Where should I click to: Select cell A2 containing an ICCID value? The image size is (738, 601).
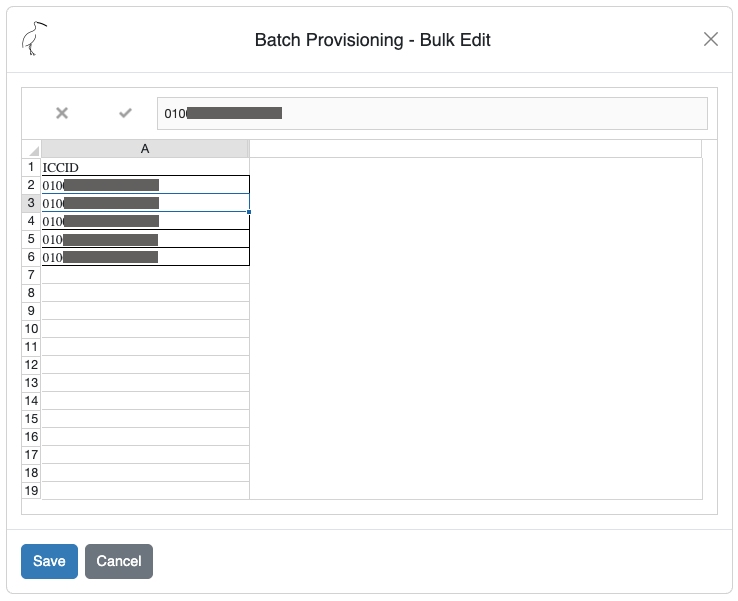(x=145, y=185)
